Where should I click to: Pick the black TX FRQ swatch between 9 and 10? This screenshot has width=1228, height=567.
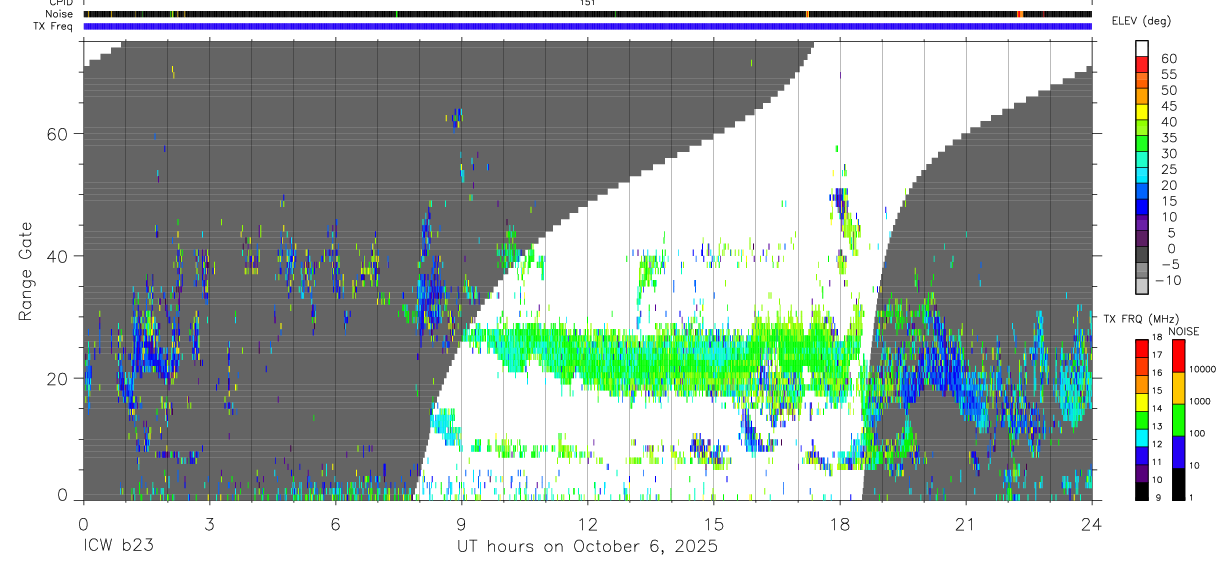1142,490
